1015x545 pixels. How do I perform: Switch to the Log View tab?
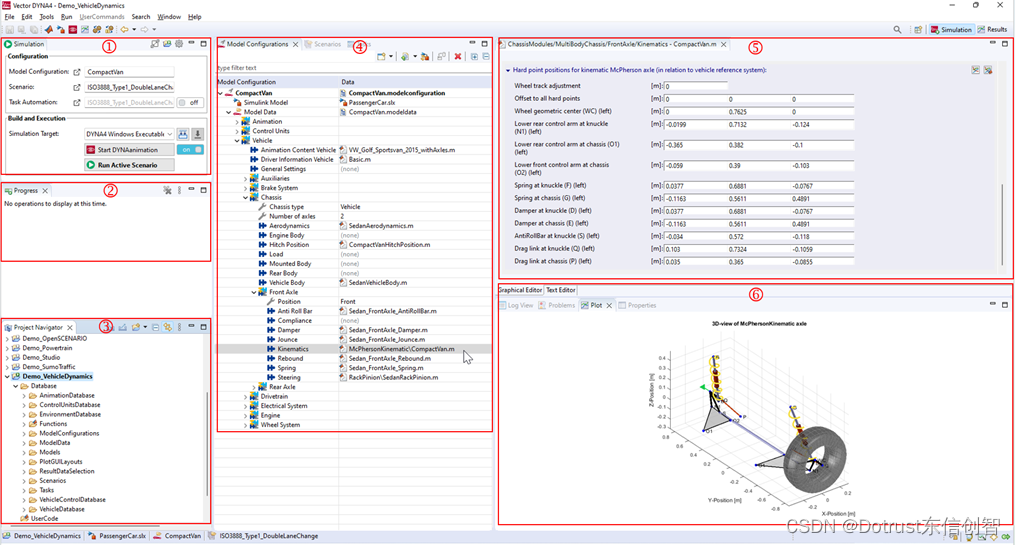tap(516, 306)
